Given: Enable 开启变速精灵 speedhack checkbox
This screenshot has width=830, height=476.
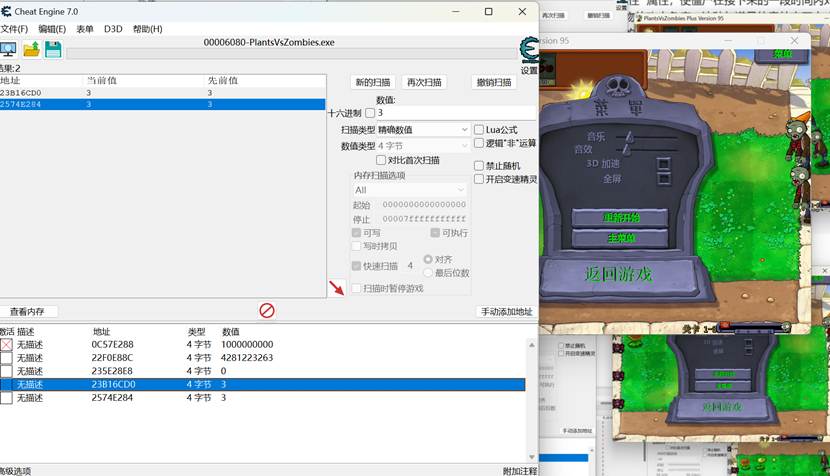Looking at the screenshot, I should pos(479,179).
